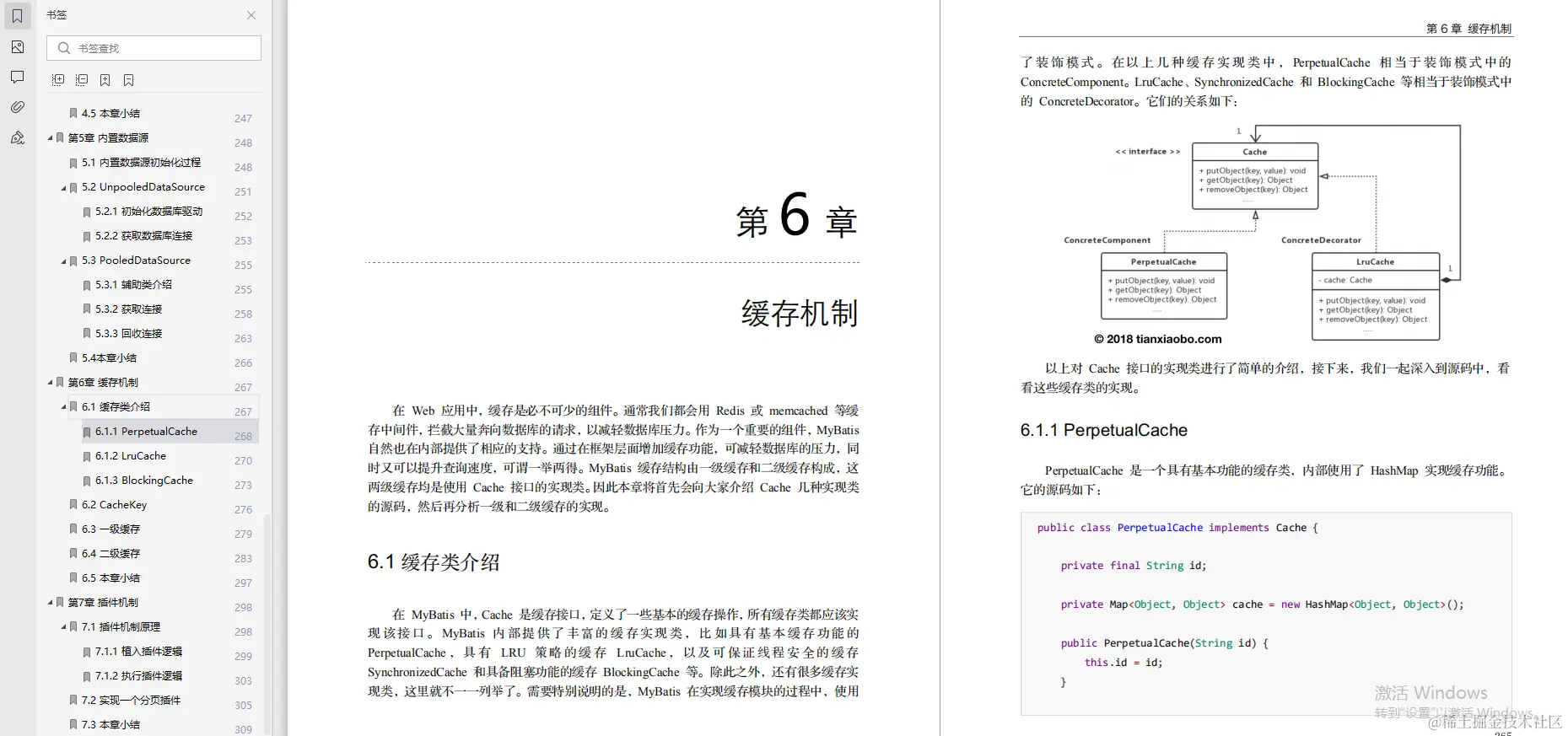Open the Attachments paperclip panel
1568x736 pixels.
[x=17, y=107]
